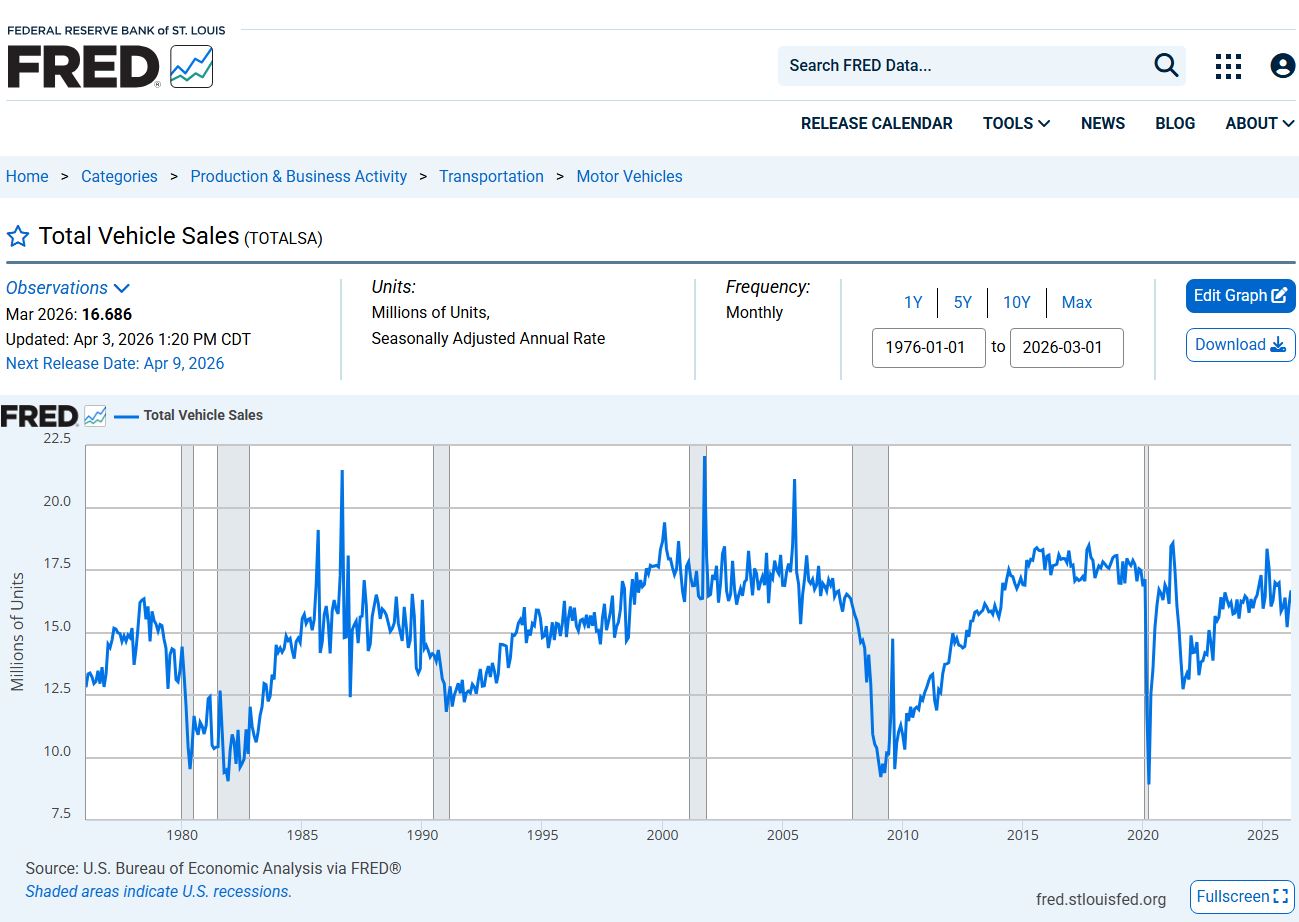This screenshot has width=1299, height=922.
Task: Favorite the series with the star icon
Action: point(18,236)
